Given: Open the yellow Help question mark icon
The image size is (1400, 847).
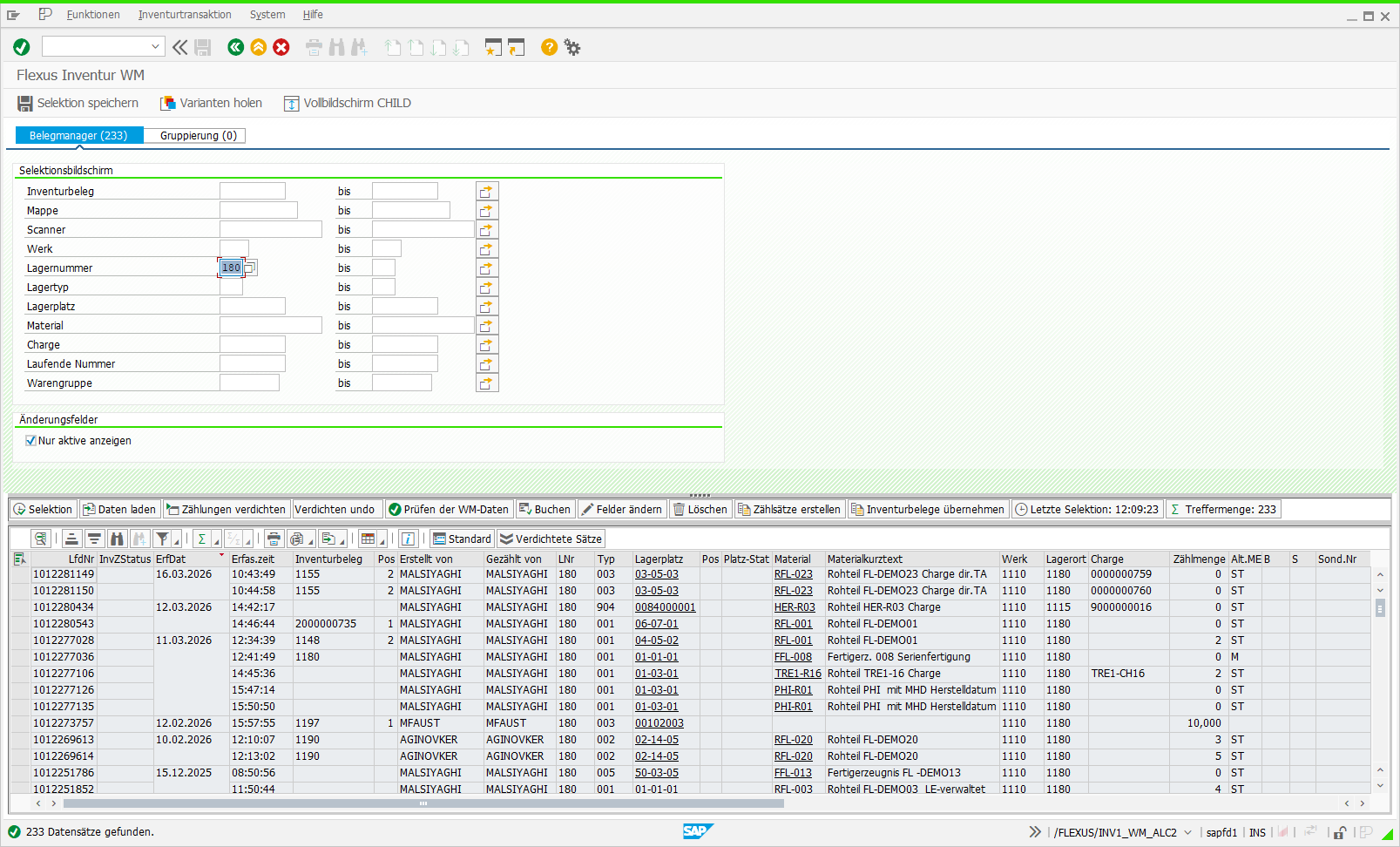Looking at the screenshot, I should (549, 47).
